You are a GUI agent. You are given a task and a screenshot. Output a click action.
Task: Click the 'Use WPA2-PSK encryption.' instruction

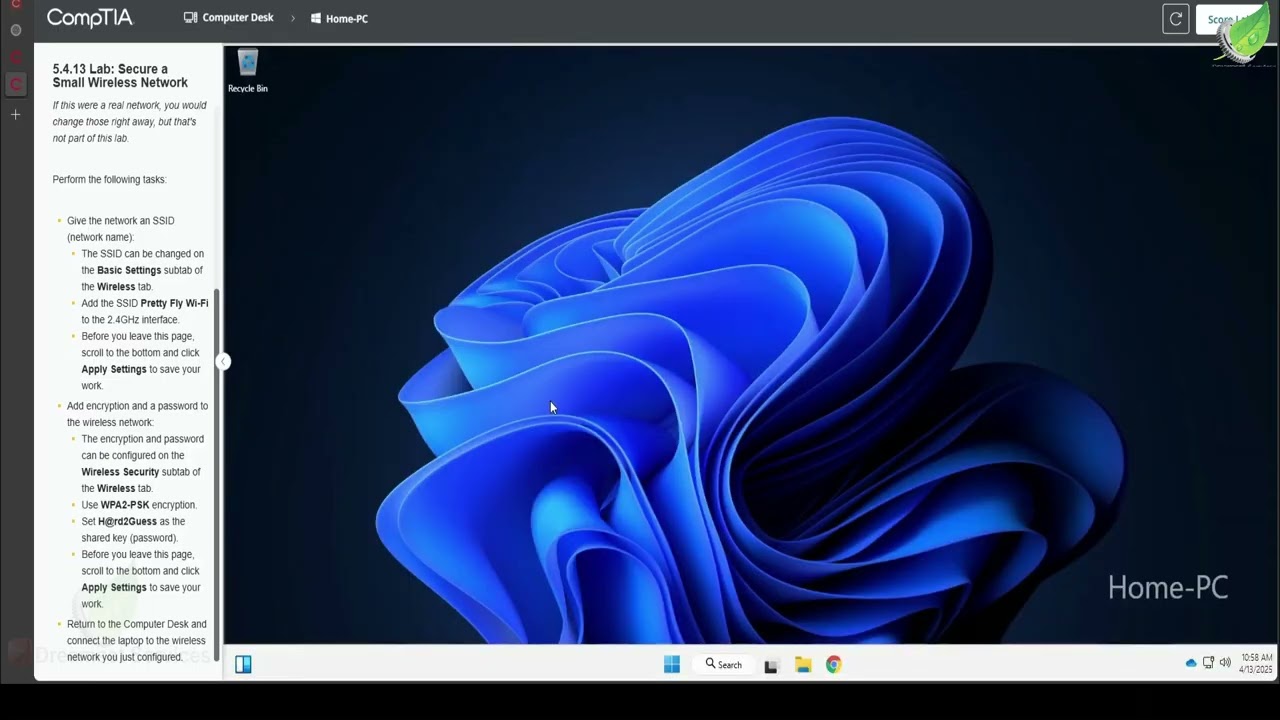139,505
